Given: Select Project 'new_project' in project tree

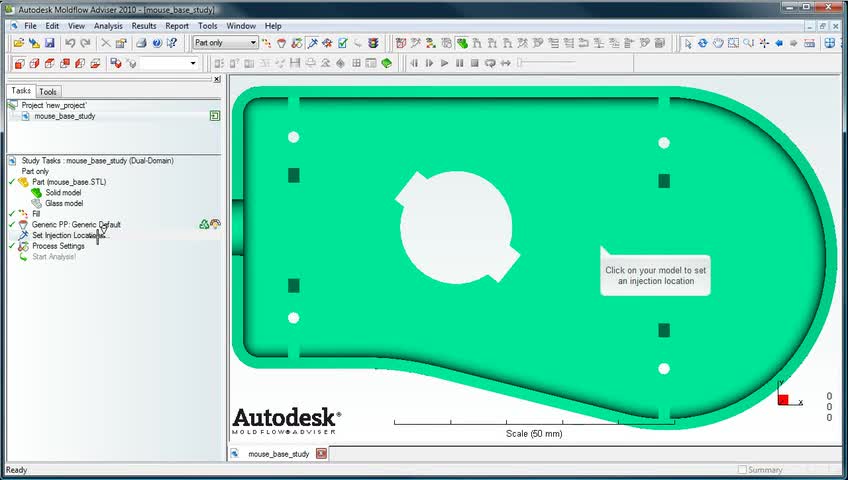Looking at the screenshot, I should (54, 105).
